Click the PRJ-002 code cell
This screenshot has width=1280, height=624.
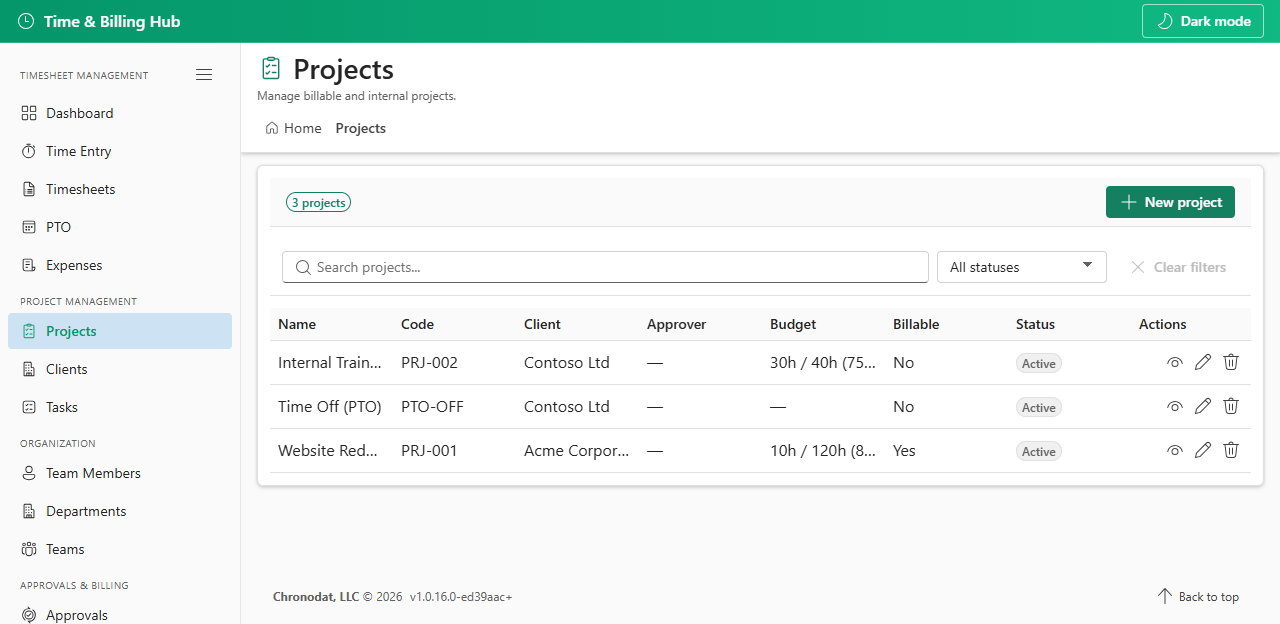tap(429, 362)
